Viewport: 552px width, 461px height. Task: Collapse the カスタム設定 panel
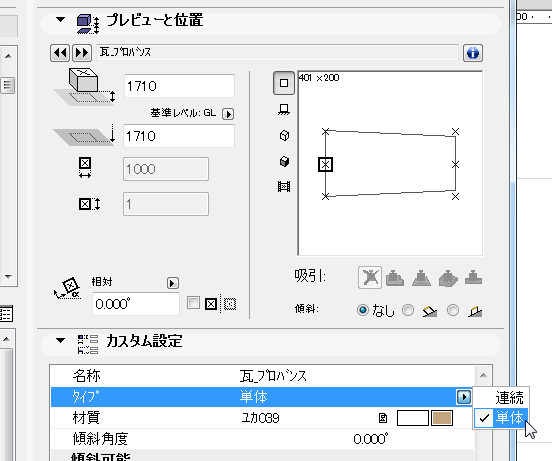[61, 340]
